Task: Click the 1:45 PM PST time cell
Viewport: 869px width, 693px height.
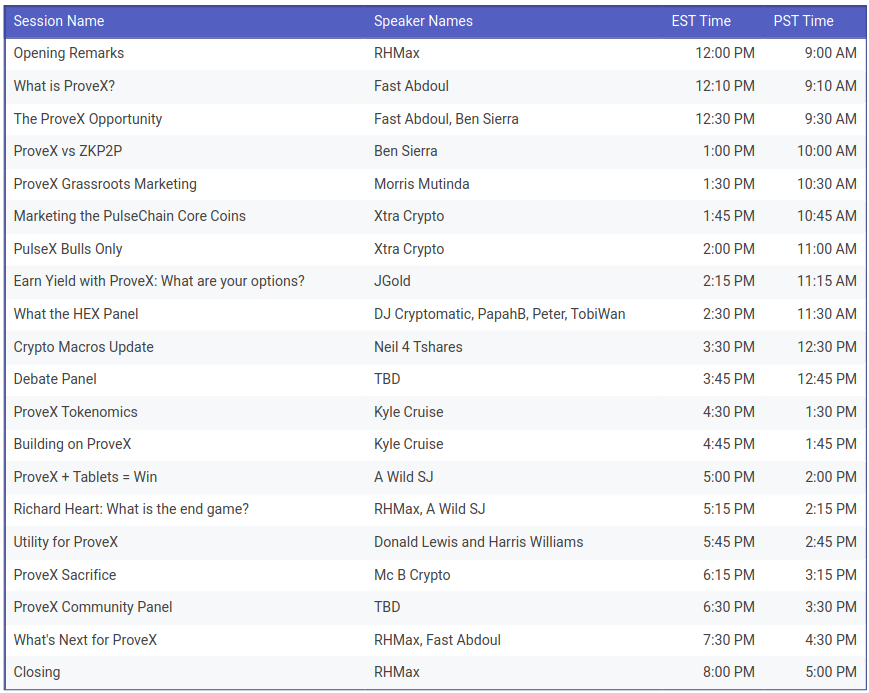Action: click(831, 444)
